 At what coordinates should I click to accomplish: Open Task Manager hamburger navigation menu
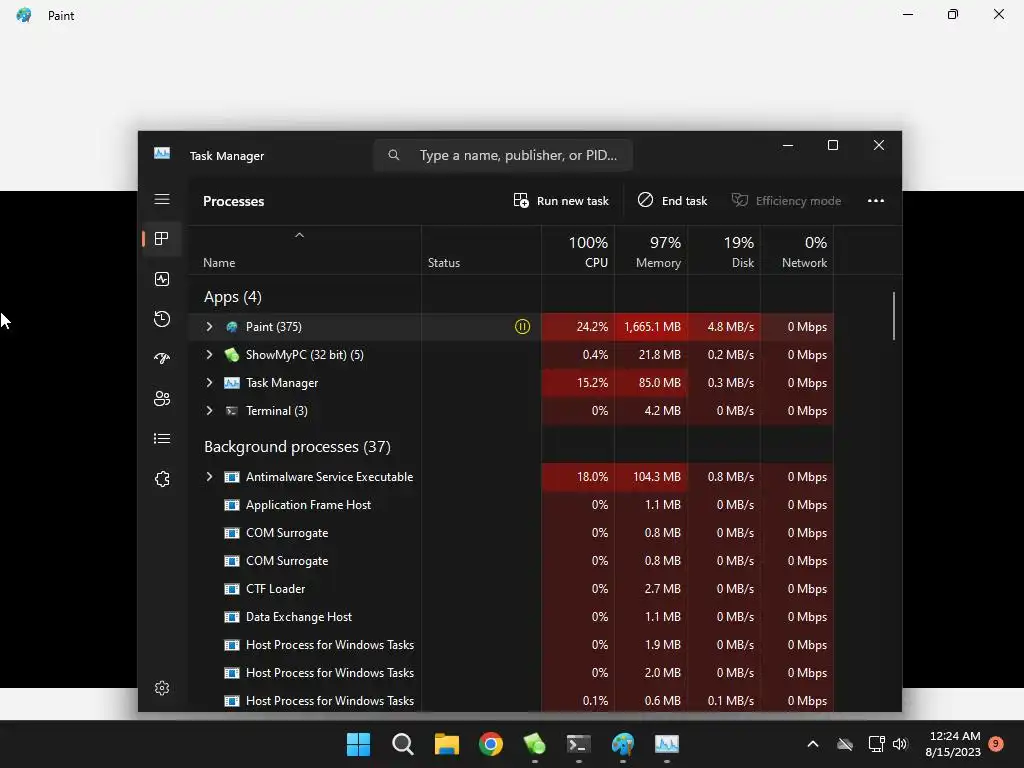coord(162,199)
